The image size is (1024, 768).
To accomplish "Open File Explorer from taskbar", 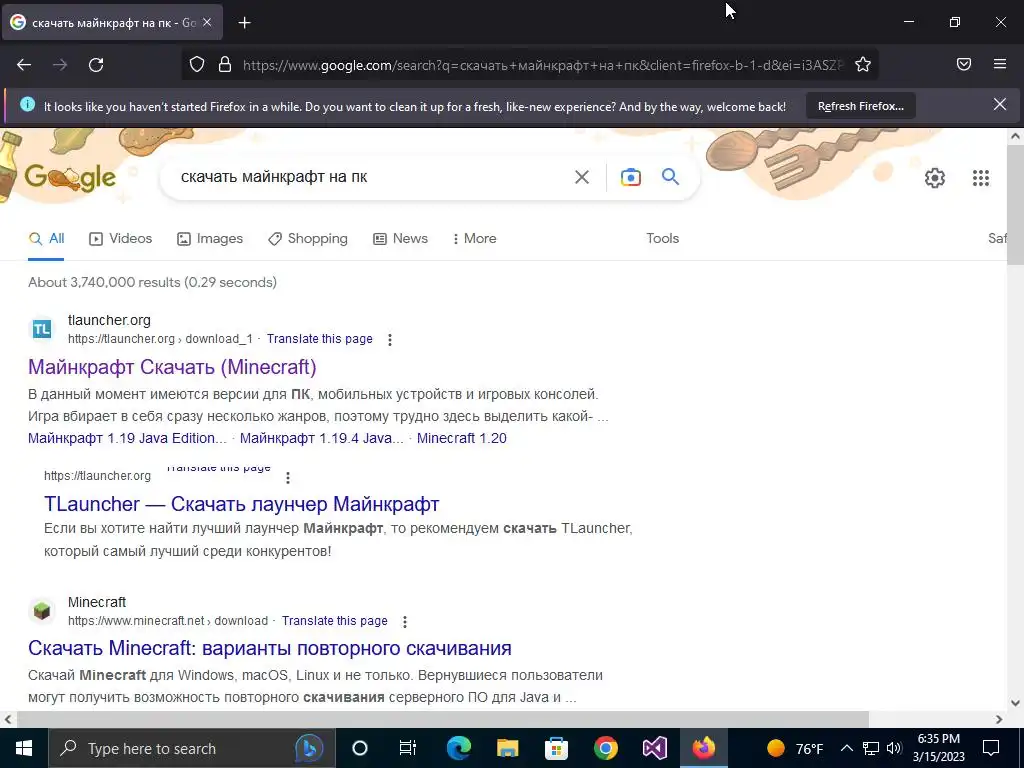I will [507, 748].
